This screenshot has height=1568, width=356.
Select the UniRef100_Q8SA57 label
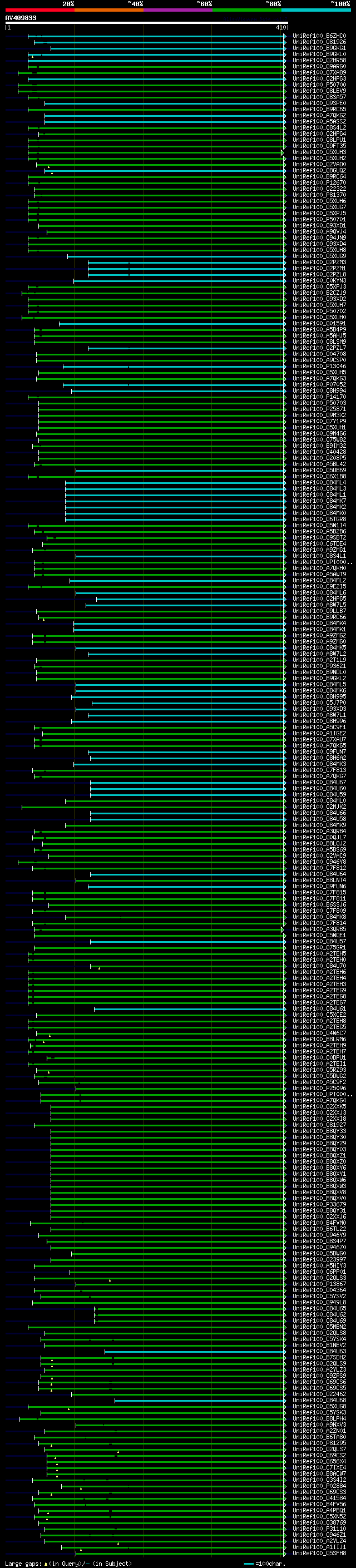click(319, 97)
